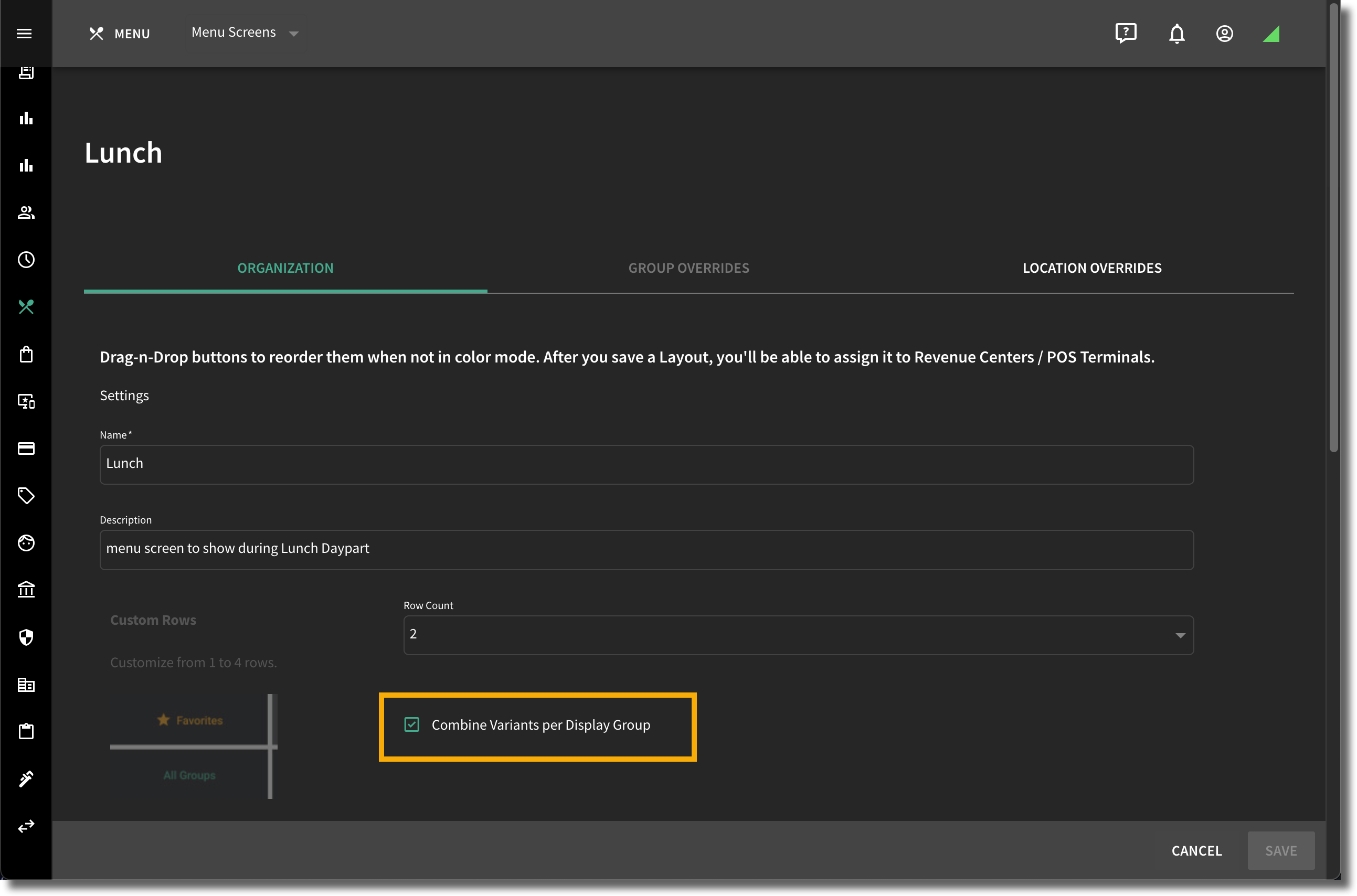Viewport: 1357px width, 896px height.
Task: Open the security shield icon in sidebar
Action: 26,637
